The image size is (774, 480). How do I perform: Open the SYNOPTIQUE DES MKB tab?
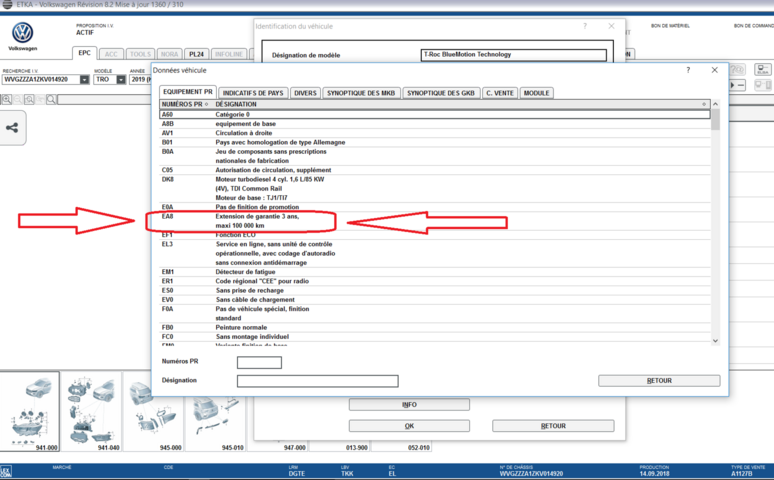pos(361,93)
